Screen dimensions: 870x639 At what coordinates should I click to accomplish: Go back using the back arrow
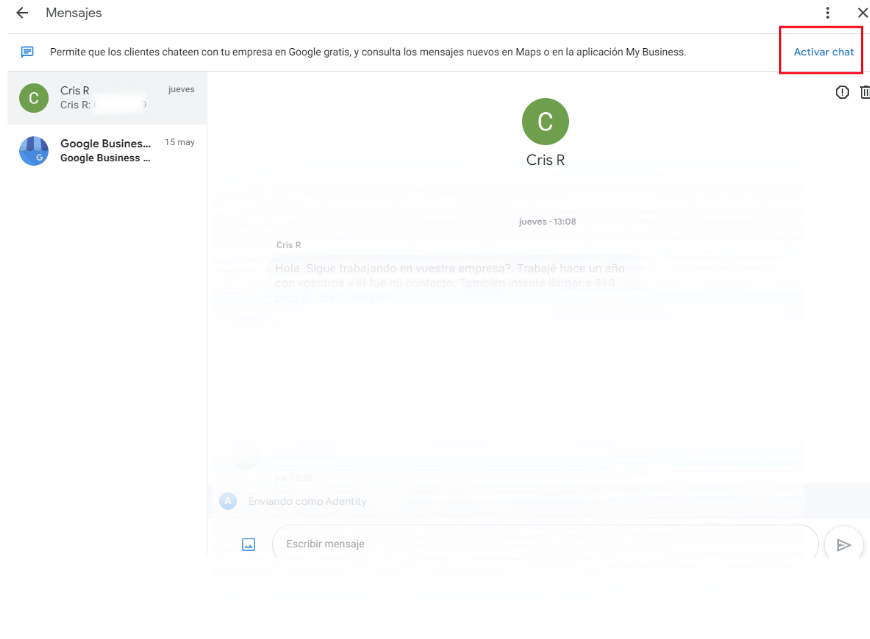pyautogui.click(x=22, y=12)
